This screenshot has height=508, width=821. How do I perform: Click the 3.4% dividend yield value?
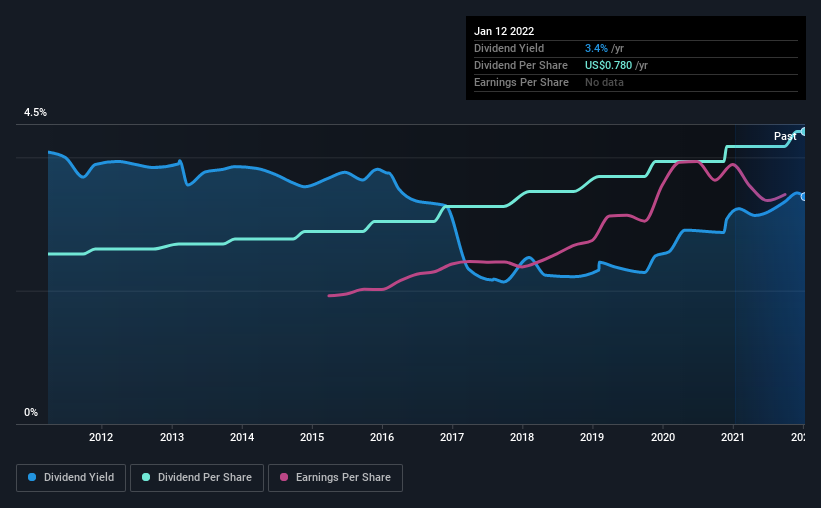point(596,48)
